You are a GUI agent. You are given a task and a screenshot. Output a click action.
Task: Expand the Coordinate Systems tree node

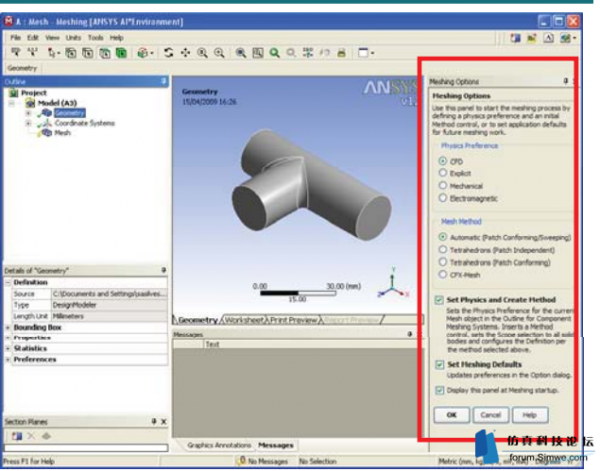[28, 123]
